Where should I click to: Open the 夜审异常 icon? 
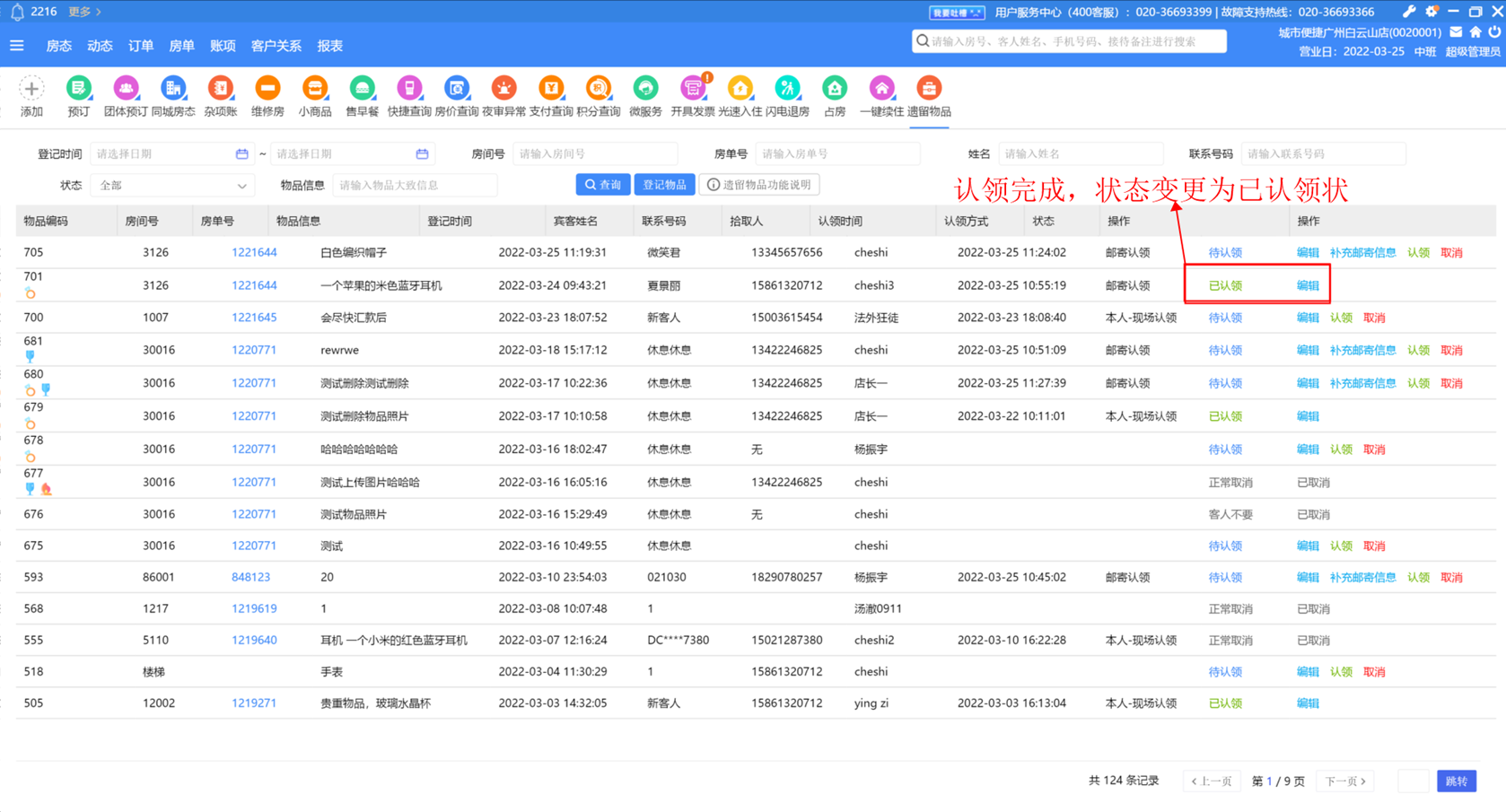point(503,89)
